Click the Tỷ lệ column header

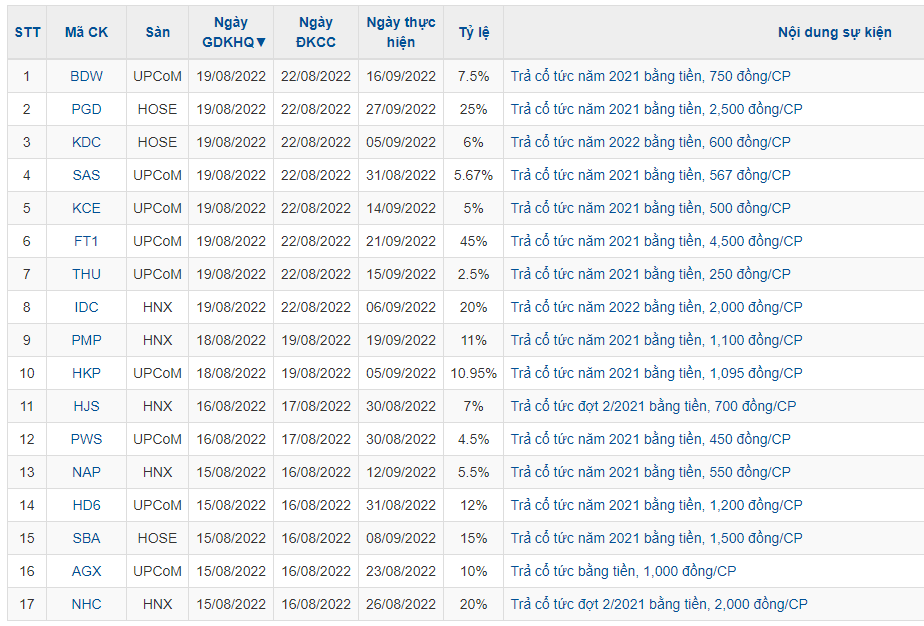pos(473,32)
